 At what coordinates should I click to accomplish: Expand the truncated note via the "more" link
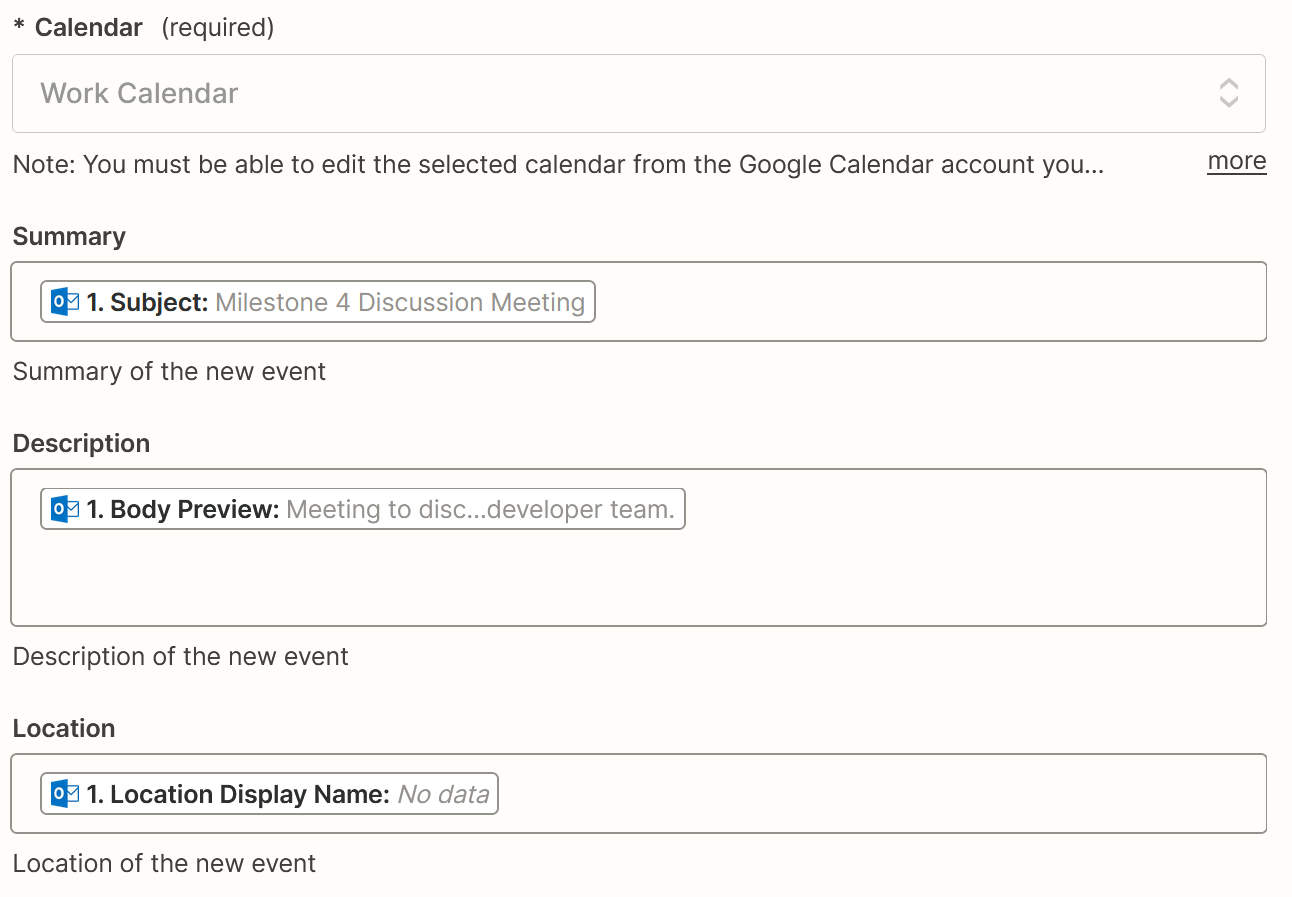pos(1236,161)
